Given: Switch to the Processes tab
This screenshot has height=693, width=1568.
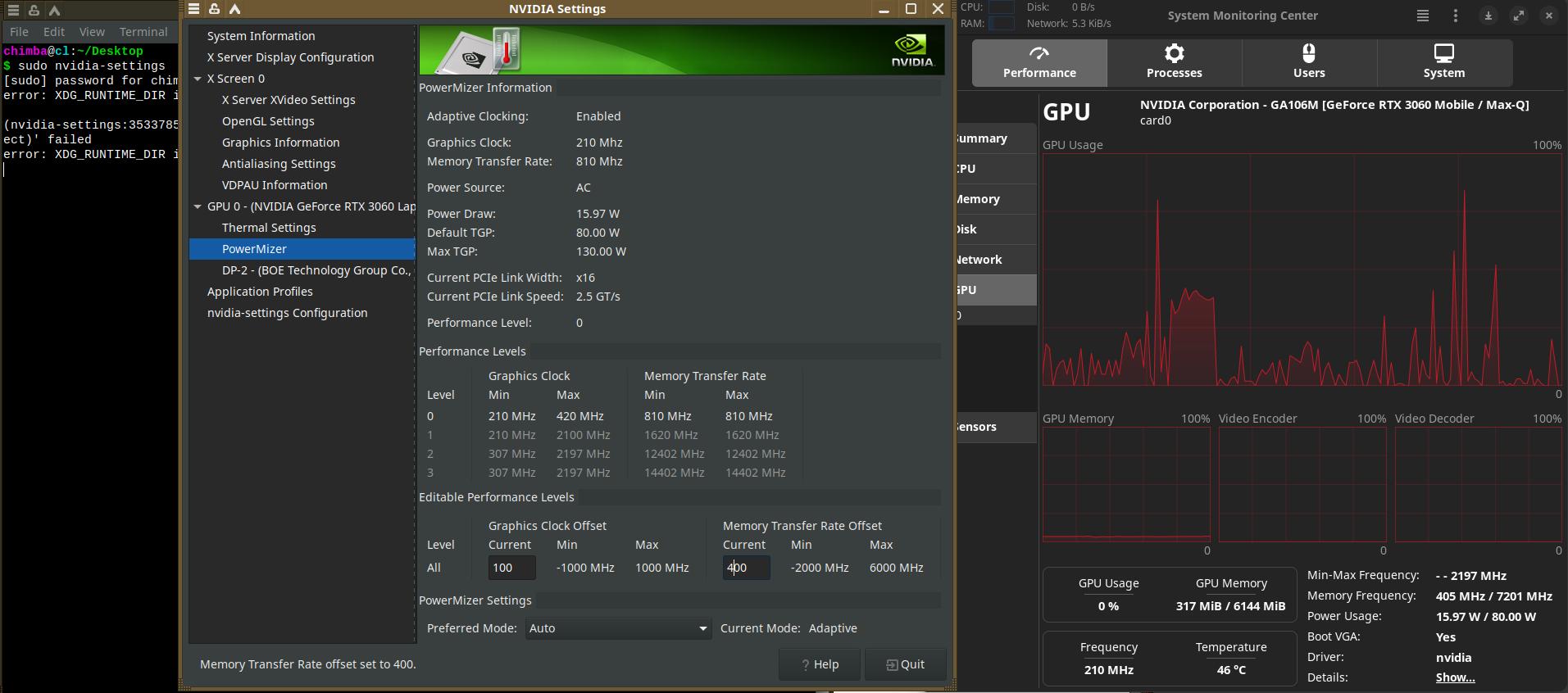Looking at the screenshot, I should point(1175,62).
